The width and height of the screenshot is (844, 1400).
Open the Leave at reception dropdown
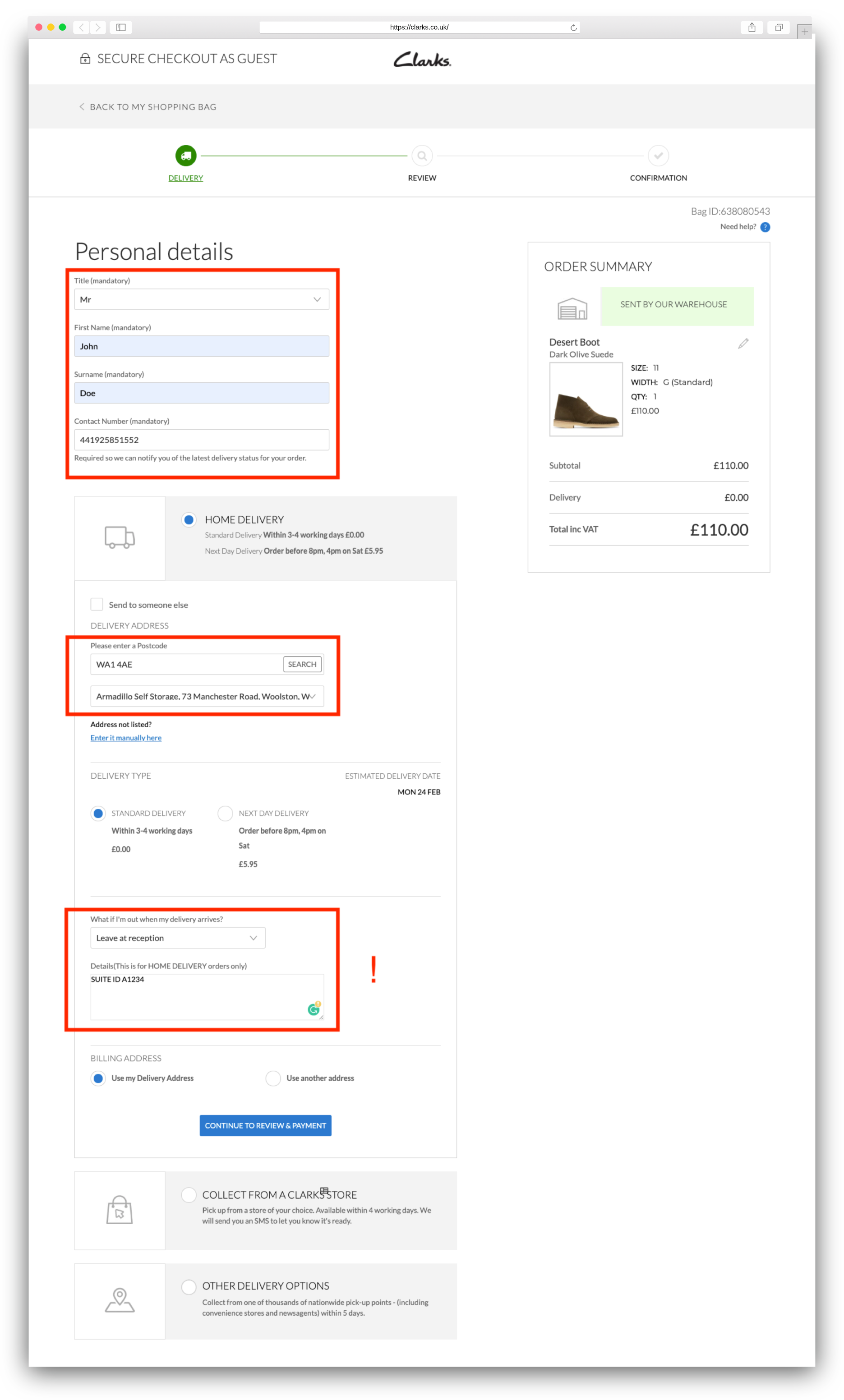click(x=178, y=937)
